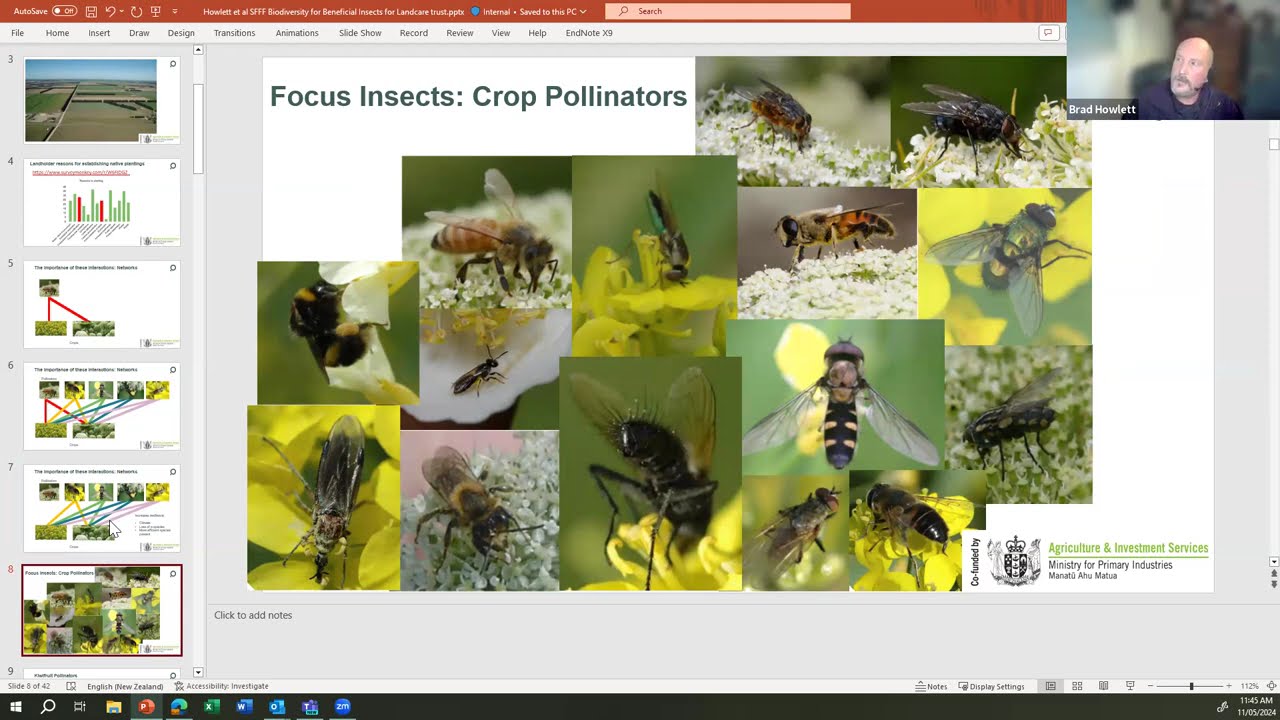Open the Help ribbon tab
Viewport: 1280px width, 720px height.
tap(537, 33)
